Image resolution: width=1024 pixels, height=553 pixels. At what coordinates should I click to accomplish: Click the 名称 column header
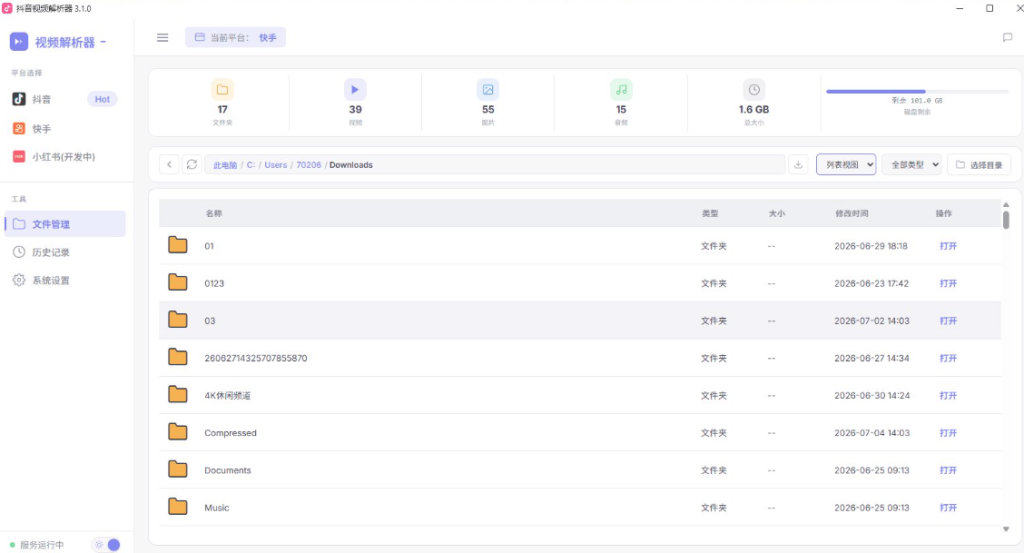pos(214,213)
